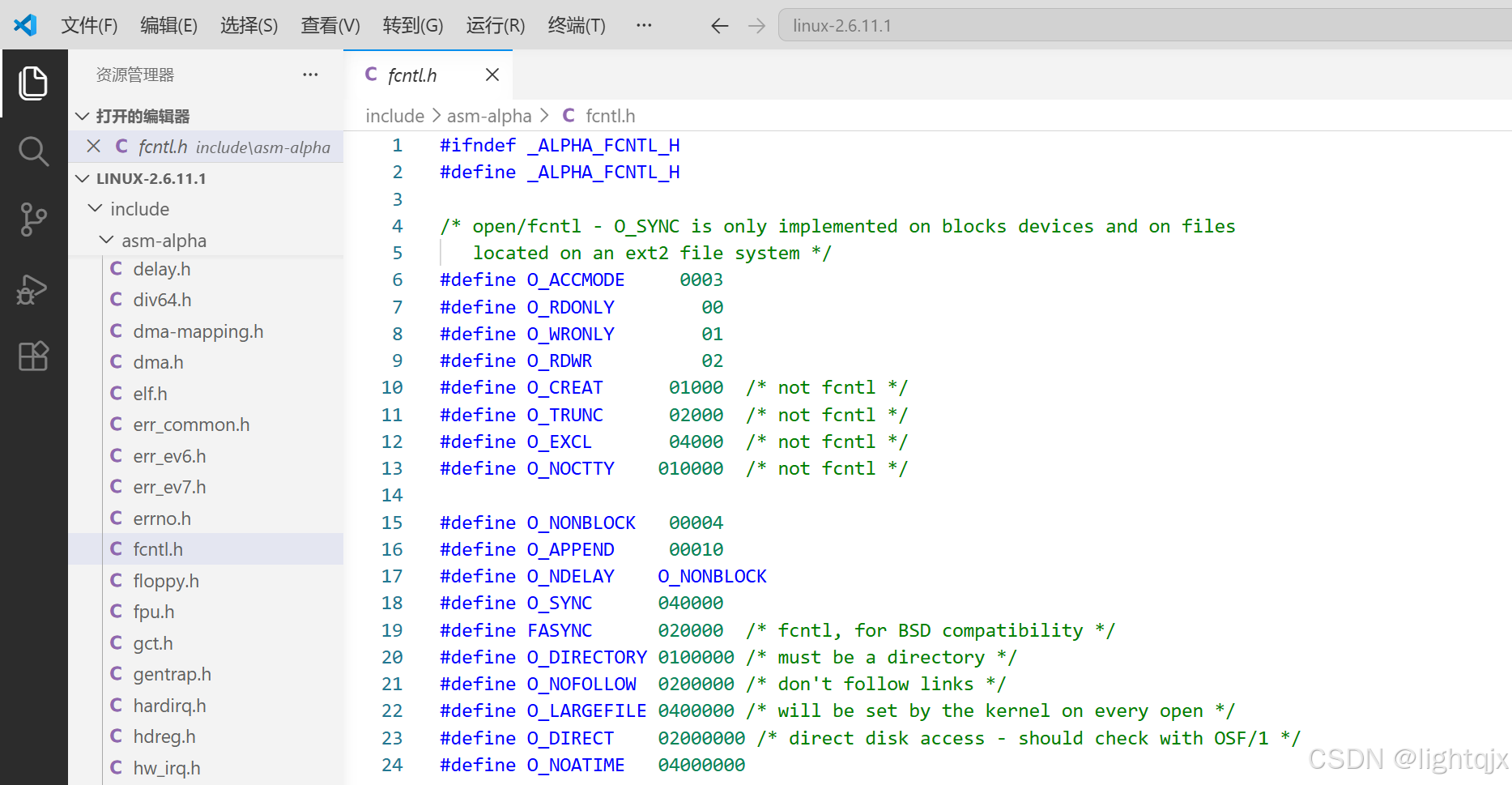Image resolution: width=1512 pixels, height=785 pixels.
Task: Open the 文件(F) menu
Action: coord(89,25)
